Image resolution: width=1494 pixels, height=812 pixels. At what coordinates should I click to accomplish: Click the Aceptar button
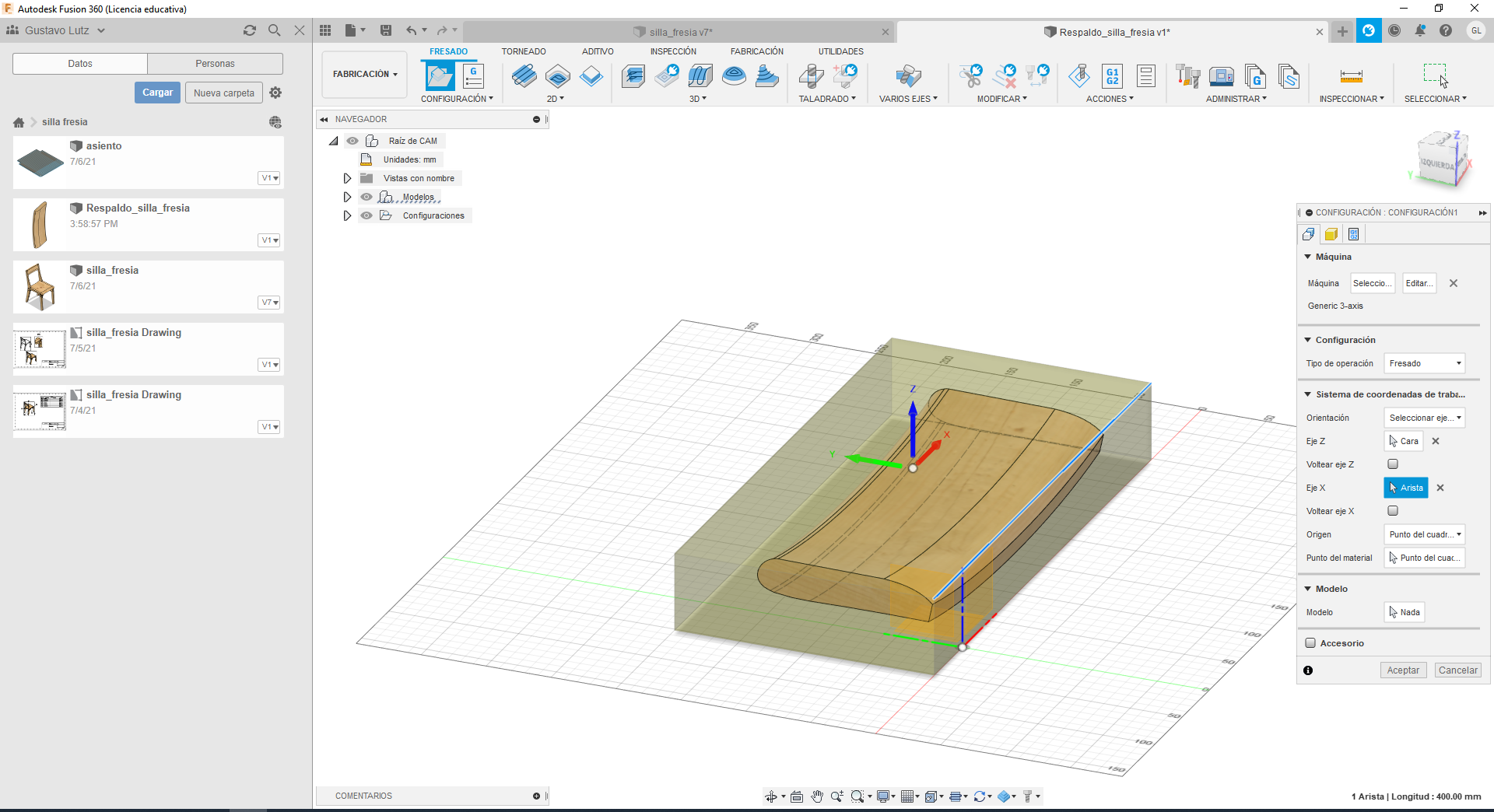tap(1403, 670)
